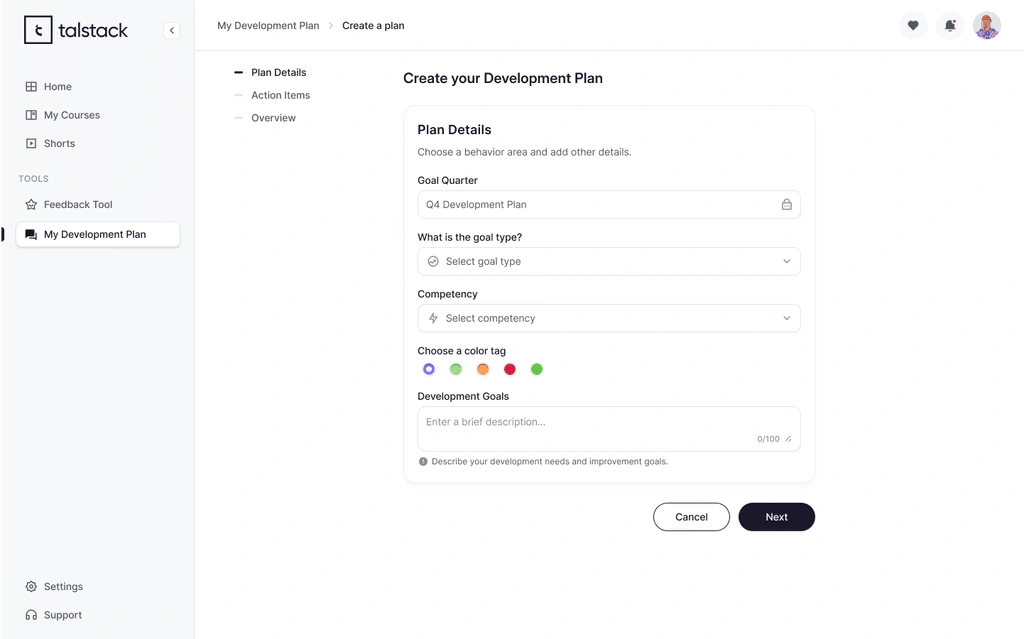
Task: Open the Feedback Tool menu item
Action: (77, 205)
